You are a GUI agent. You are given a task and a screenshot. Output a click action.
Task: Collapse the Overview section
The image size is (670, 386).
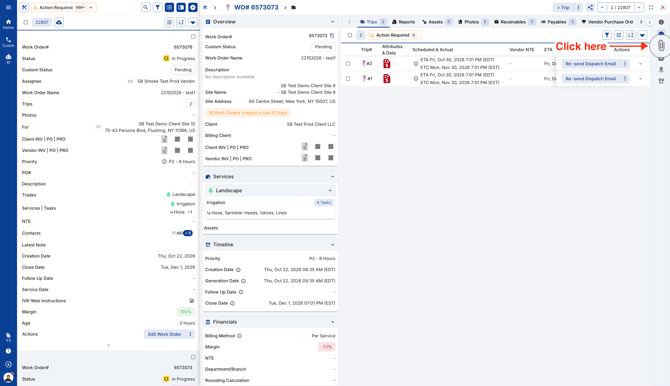(x=332, y=22)
